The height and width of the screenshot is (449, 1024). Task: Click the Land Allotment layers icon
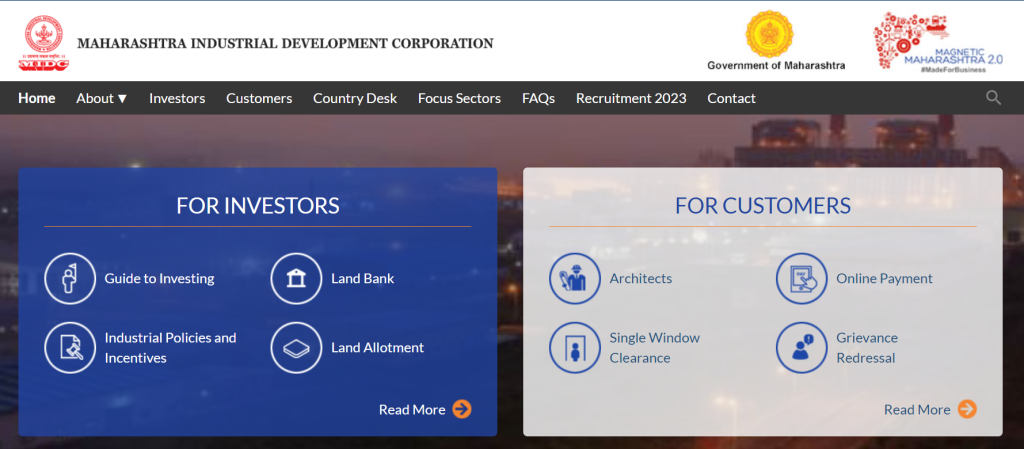tap(296, 348)
